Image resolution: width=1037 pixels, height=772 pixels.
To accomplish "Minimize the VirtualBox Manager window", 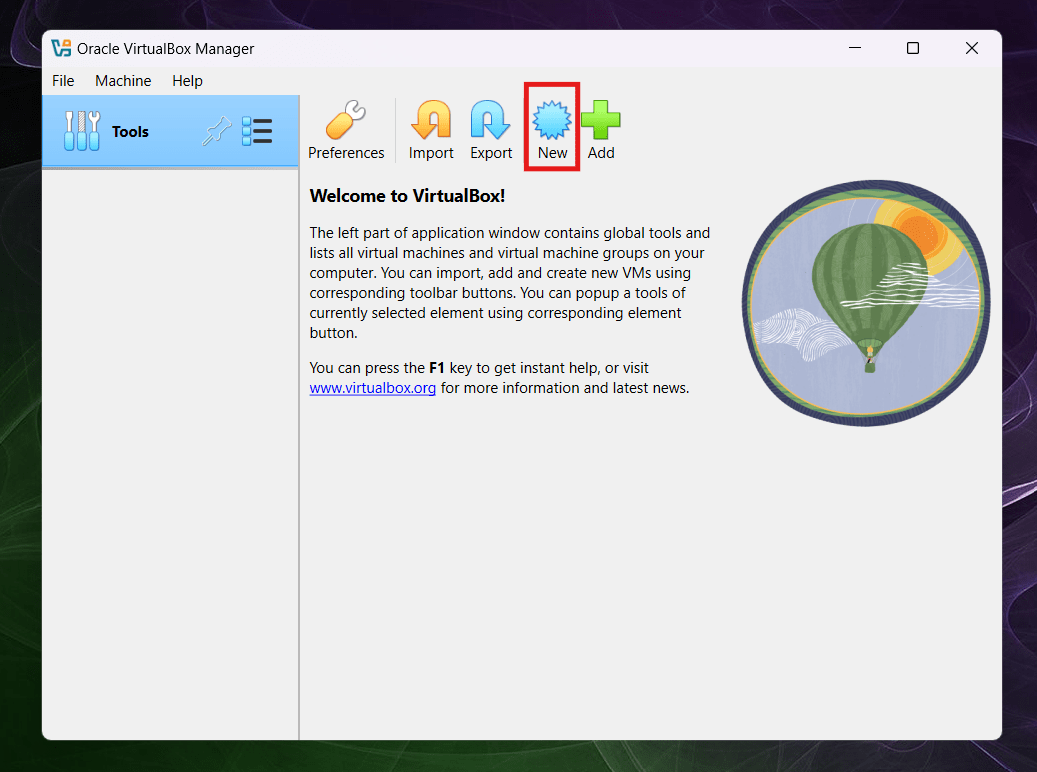I will tap(854, 48).
